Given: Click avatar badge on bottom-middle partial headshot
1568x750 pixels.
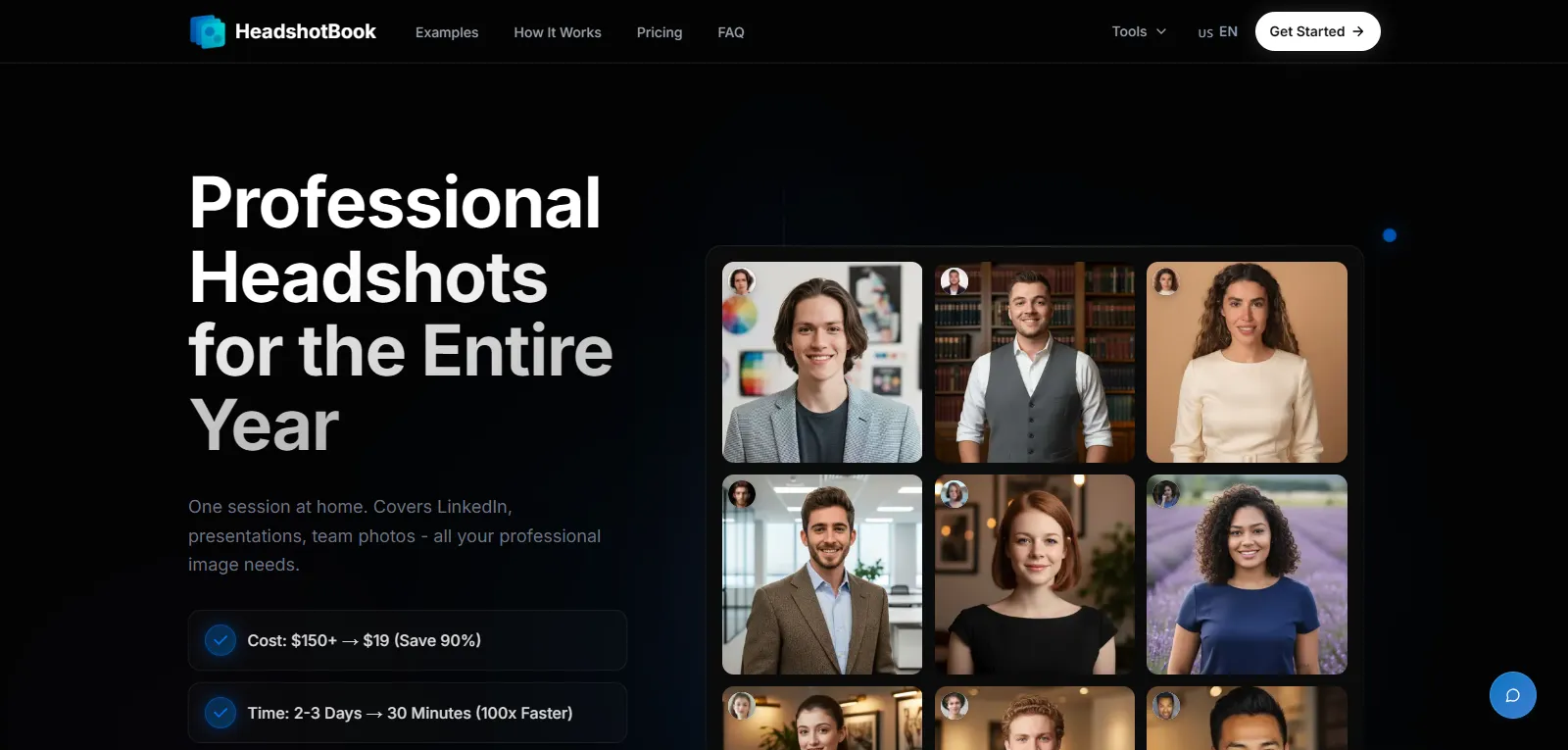Looking at the screenshot, I should (x=955, y=706).
